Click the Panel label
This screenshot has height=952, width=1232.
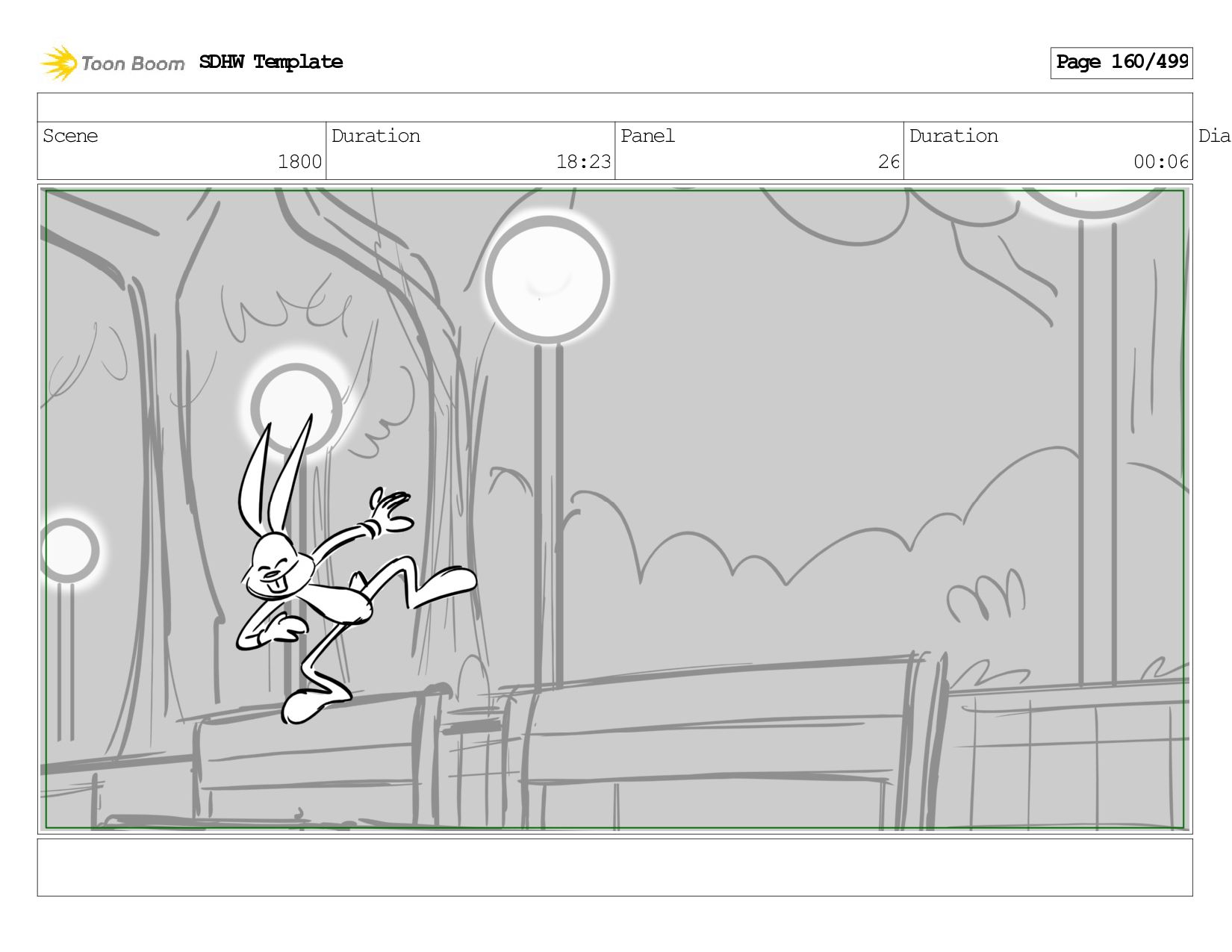click(x=647, y=136)
